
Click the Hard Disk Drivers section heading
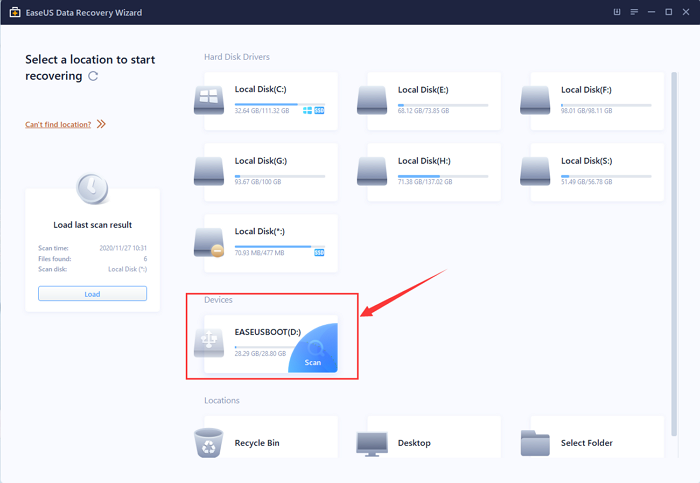pyautogui.click(x=237, y=57)
